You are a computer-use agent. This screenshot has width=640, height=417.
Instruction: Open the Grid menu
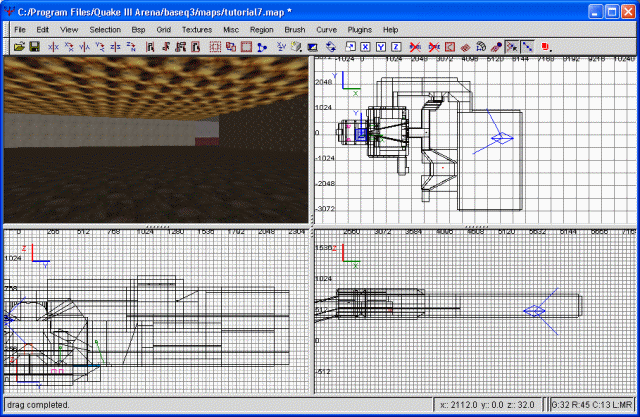pos(164,29)
